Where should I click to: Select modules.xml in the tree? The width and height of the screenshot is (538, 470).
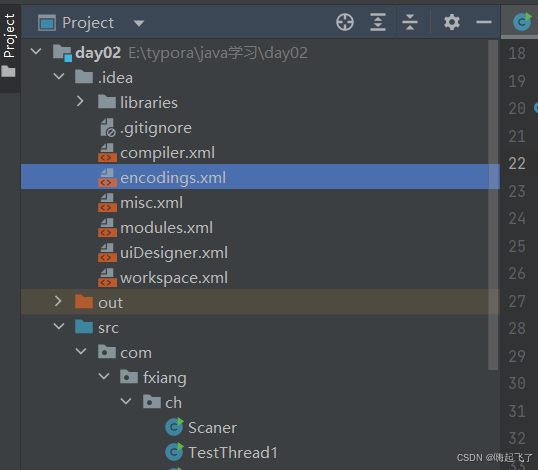tap(260, 228)
